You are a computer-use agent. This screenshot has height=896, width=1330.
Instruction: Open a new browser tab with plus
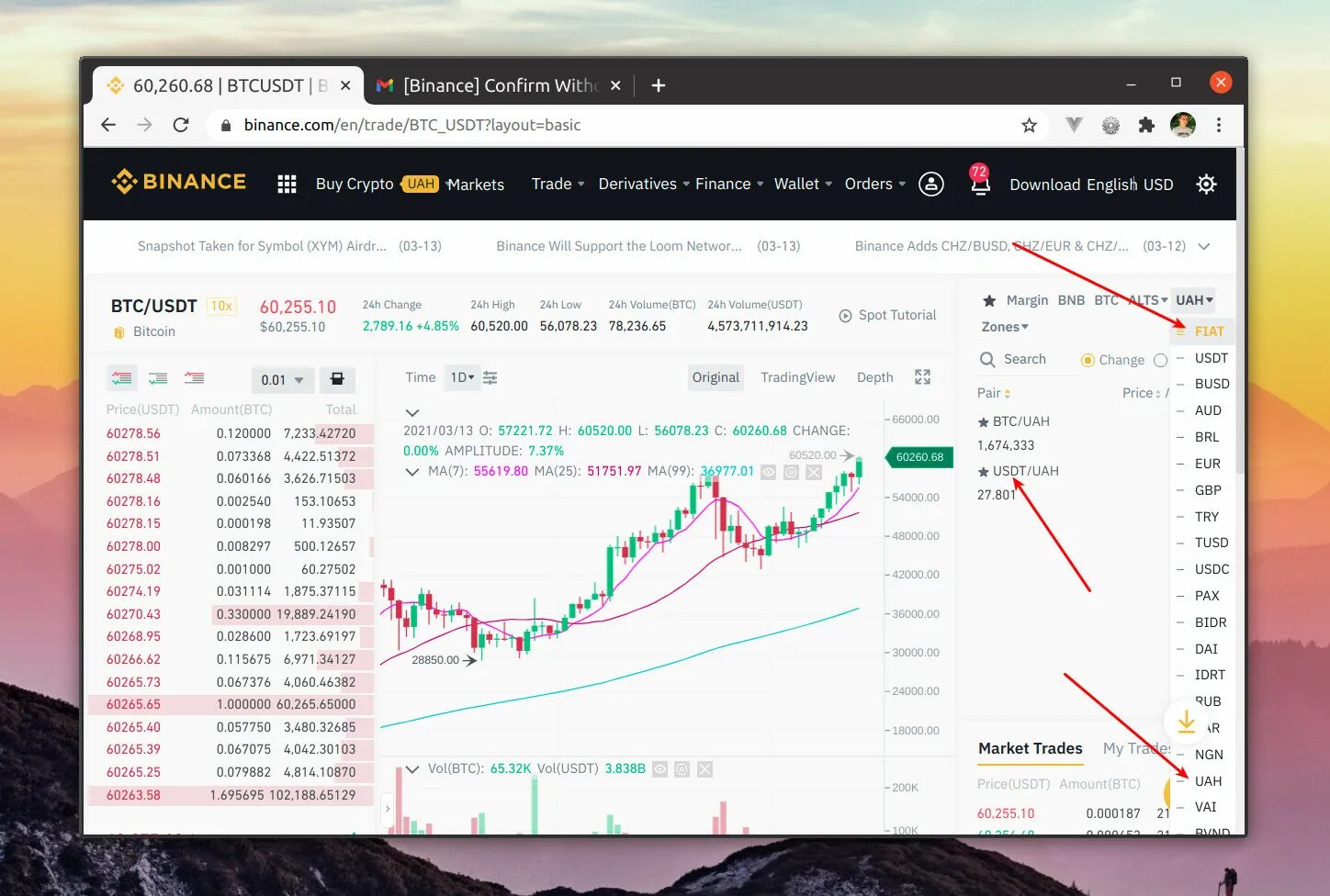pos(659,85)
